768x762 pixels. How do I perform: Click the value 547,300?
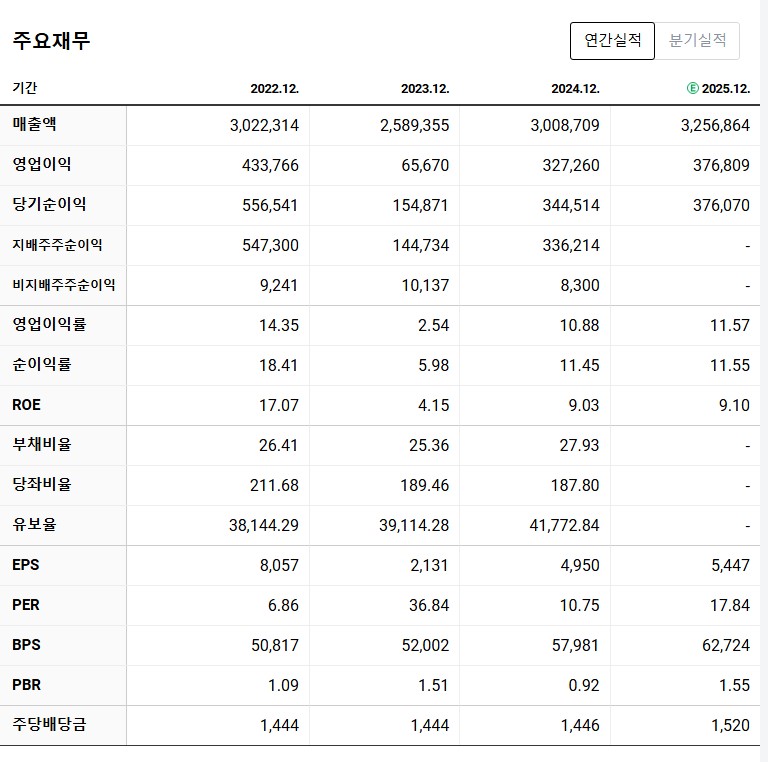point(270,245)
